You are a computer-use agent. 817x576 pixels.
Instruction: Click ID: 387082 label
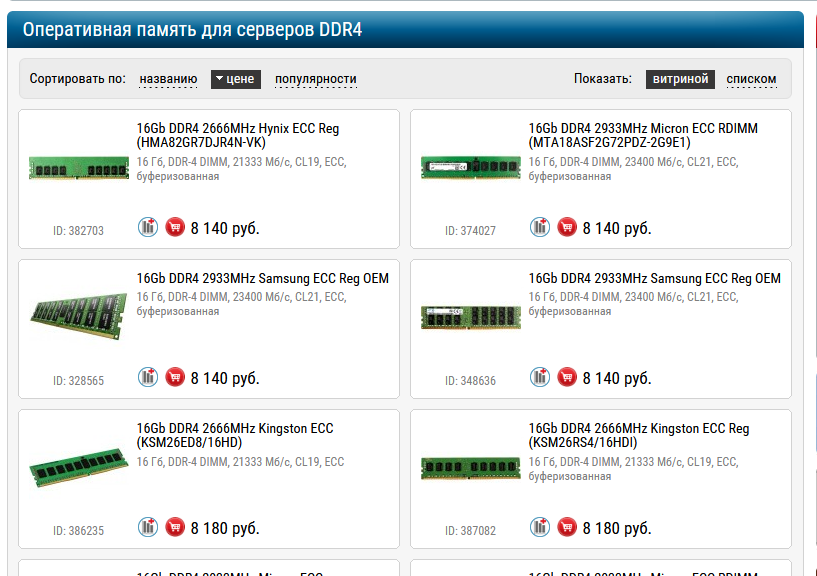point(470,531)
